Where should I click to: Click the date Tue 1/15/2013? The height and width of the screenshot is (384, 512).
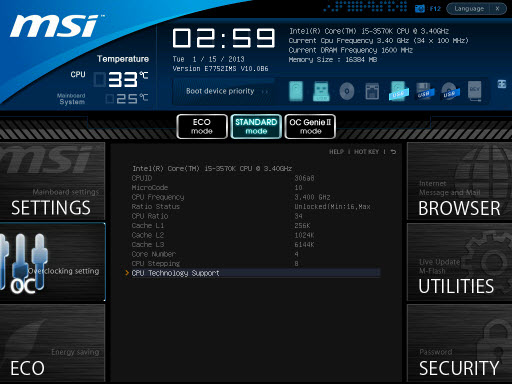(x=208, y=59)
